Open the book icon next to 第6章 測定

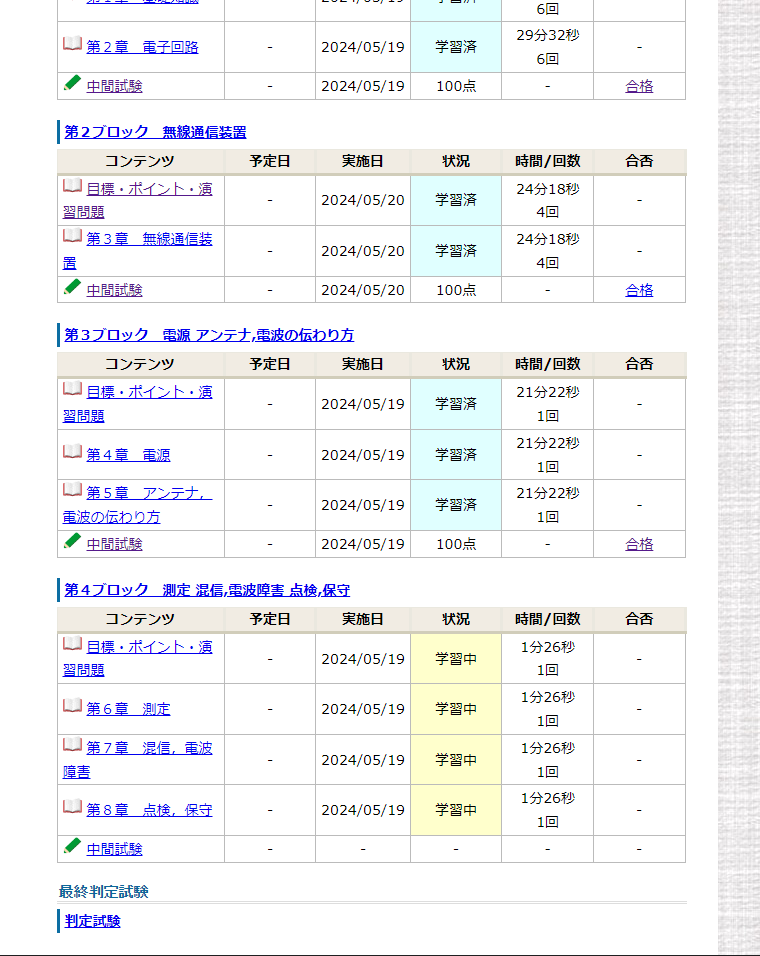[x=72, y=706]
